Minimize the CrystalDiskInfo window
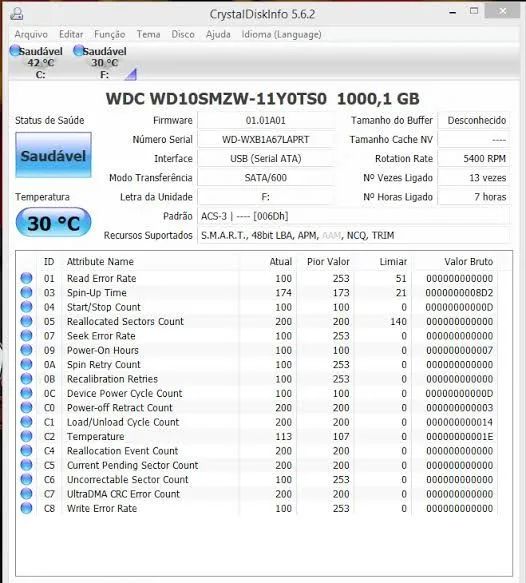The width and height of the screenshot is (526, 583). tap(452, 12)
